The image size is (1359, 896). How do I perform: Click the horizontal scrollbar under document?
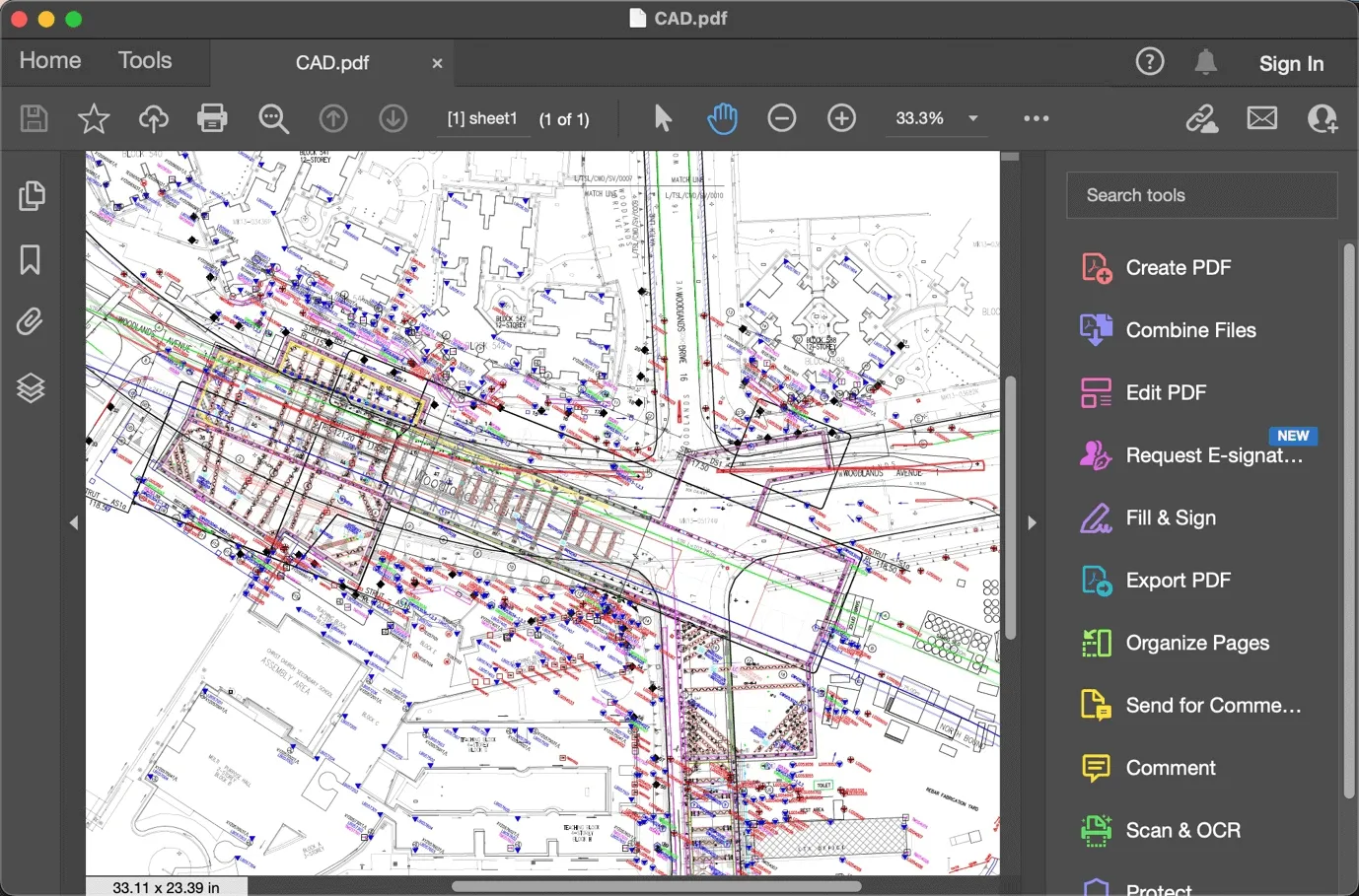point(656,886)
